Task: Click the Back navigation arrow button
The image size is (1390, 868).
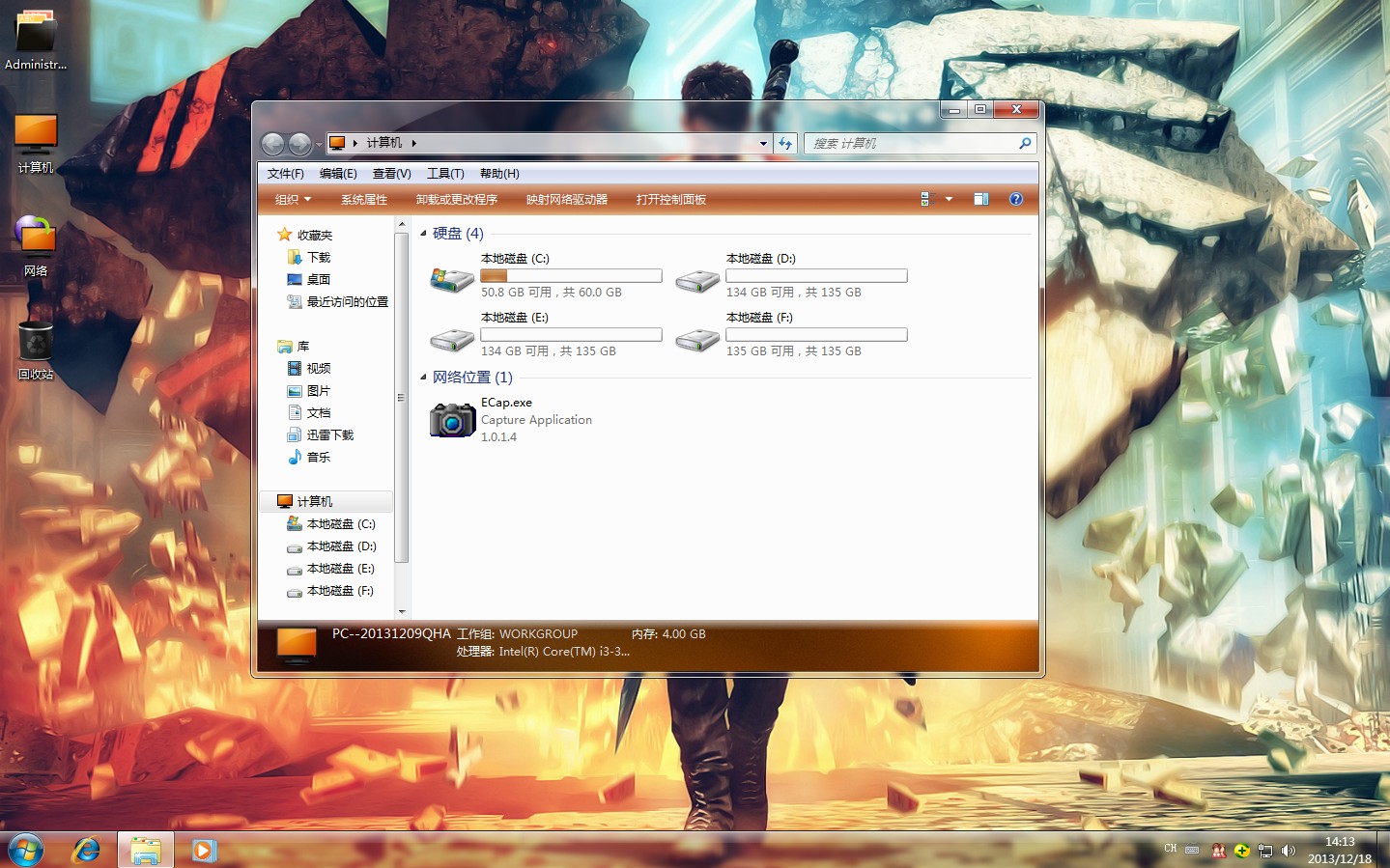Action: (273, 144)
